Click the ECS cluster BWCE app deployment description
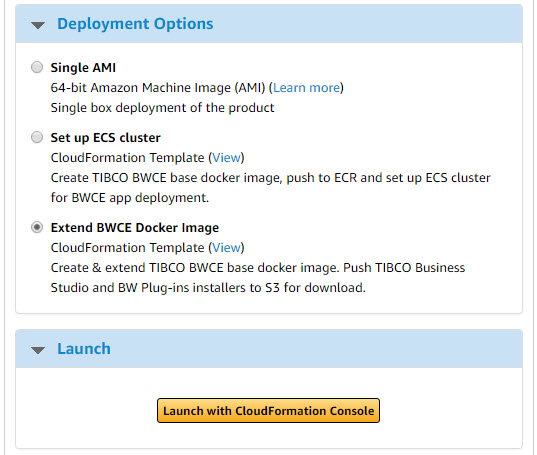 pos(271,188)
